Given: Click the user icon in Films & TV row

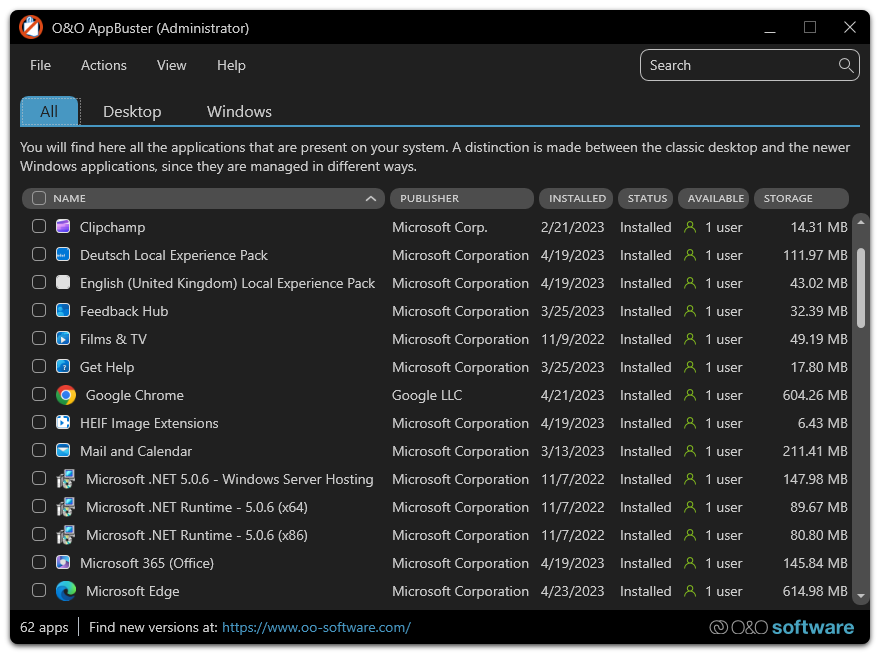Looking at the screenshot, I should 690,339.
